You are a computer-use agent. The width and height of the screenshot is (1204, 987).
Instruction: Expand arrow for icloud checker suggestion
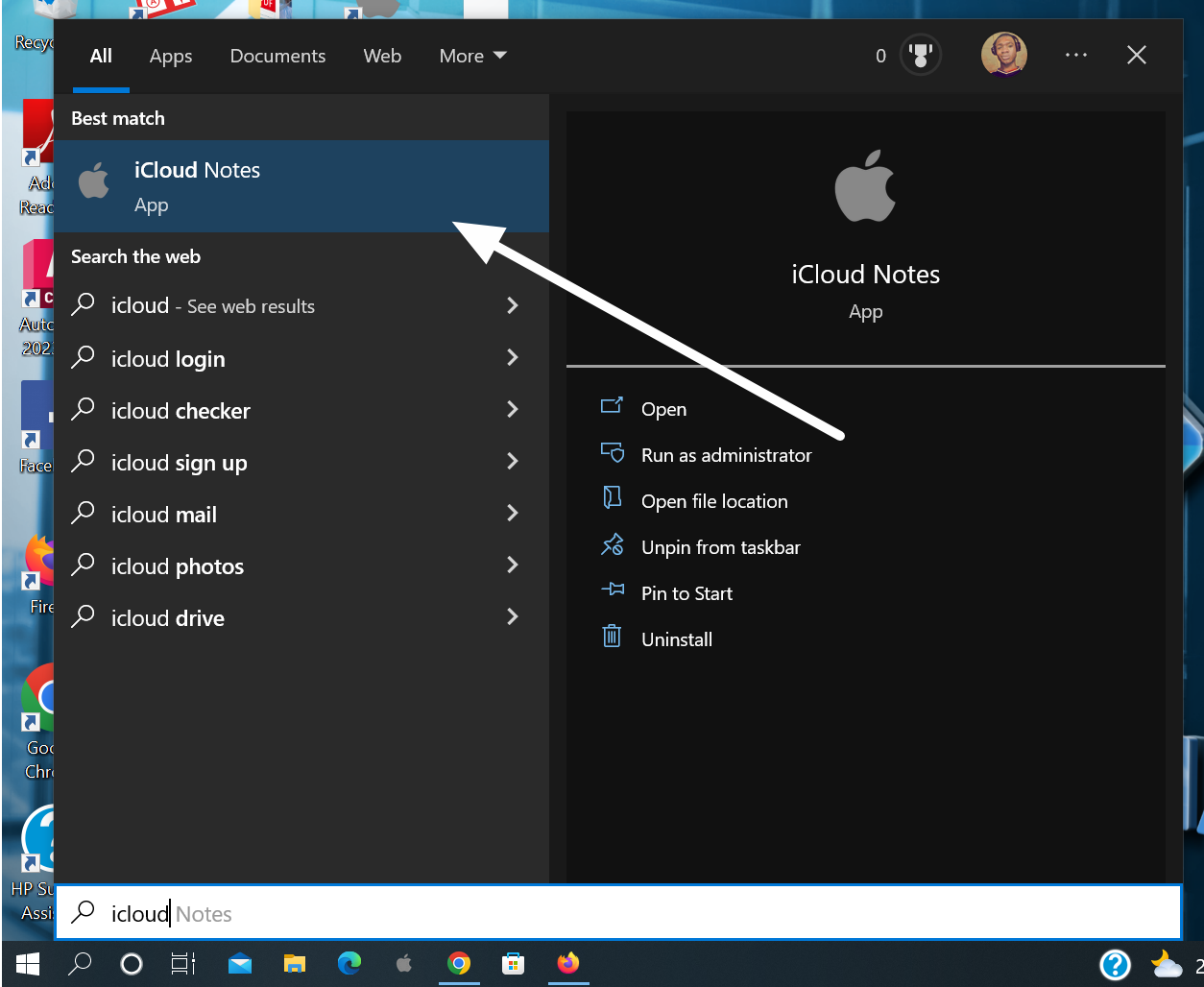(513, 409)
